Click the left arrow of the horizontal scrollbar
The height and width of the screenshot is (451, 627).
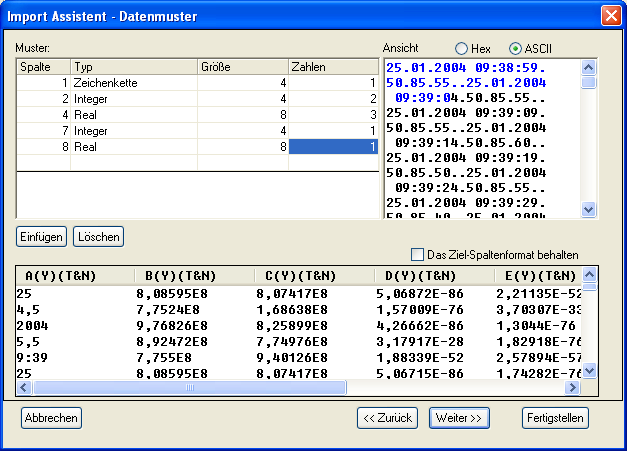[x=24, y=387]
